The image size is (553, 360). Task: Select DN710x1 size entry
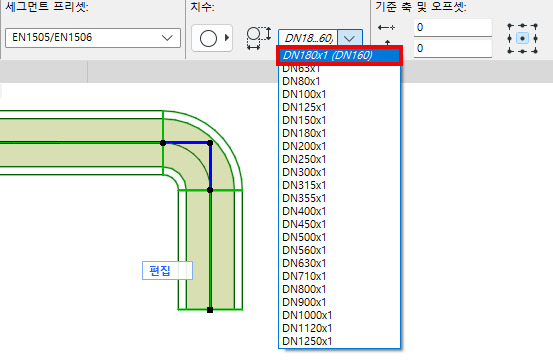pyautogui.click(x=339, y=277)
